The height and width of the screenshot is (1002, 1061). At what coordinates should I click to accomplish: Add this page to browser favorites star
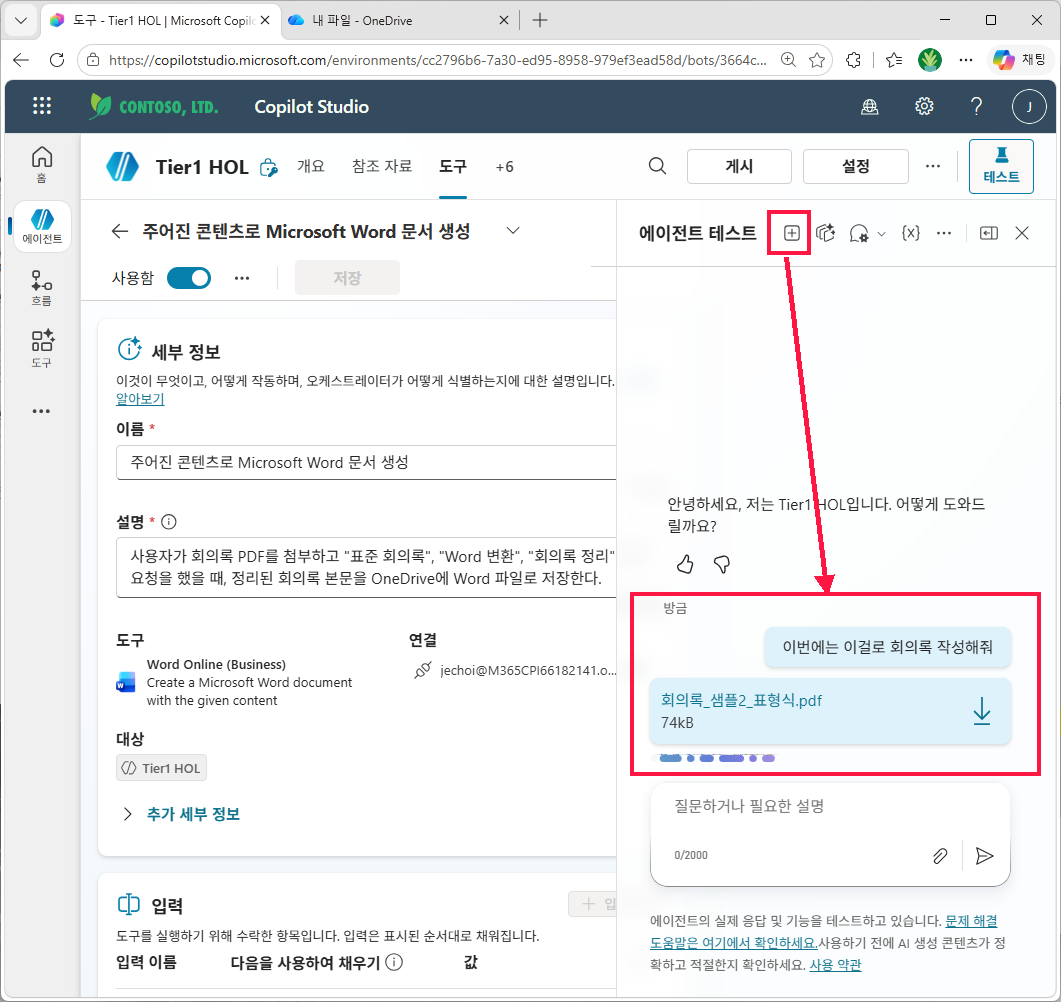coord(817,60)
